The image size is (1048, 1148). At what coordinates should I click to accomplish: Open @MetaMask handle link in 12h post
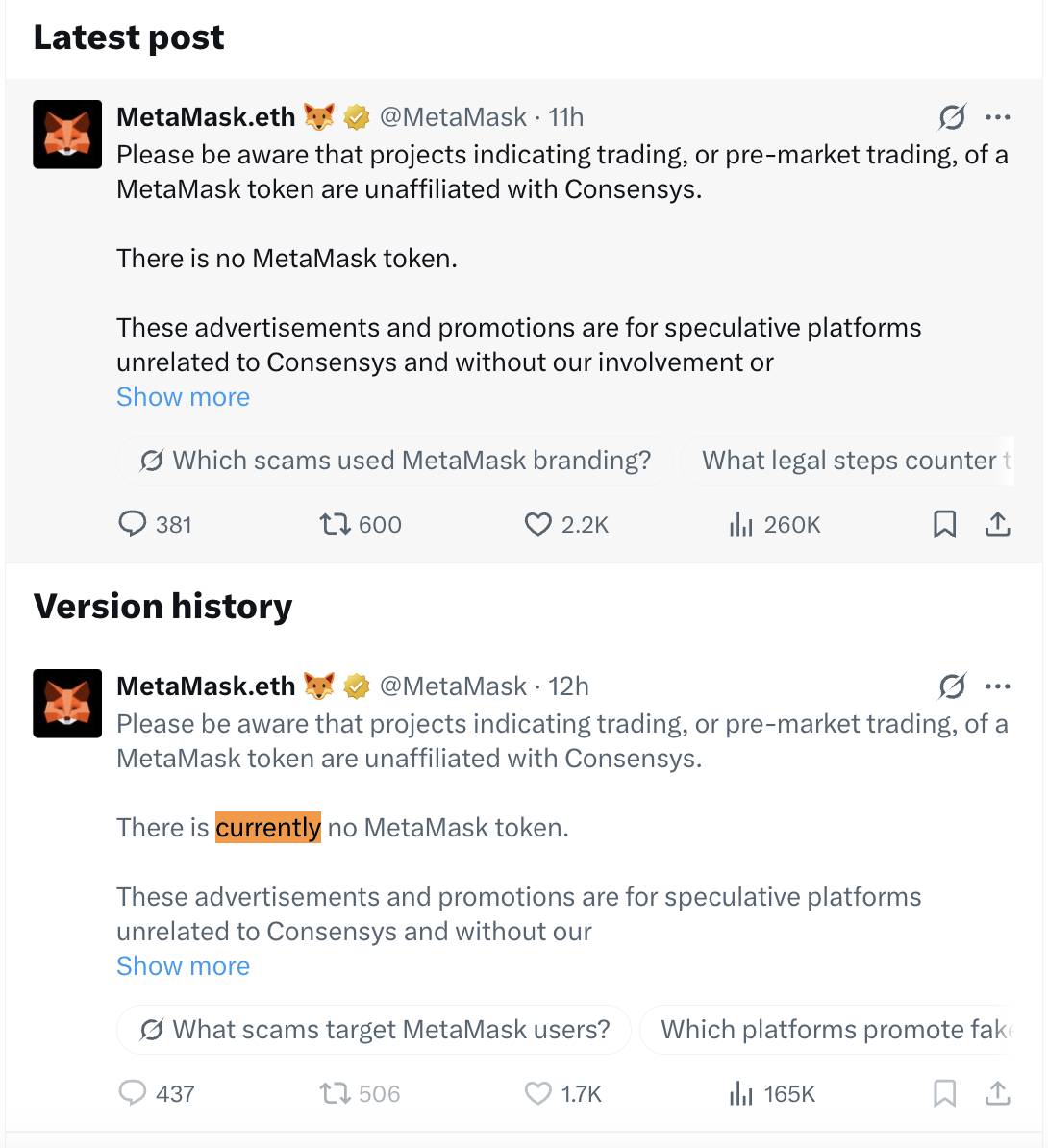click(453, 686)
